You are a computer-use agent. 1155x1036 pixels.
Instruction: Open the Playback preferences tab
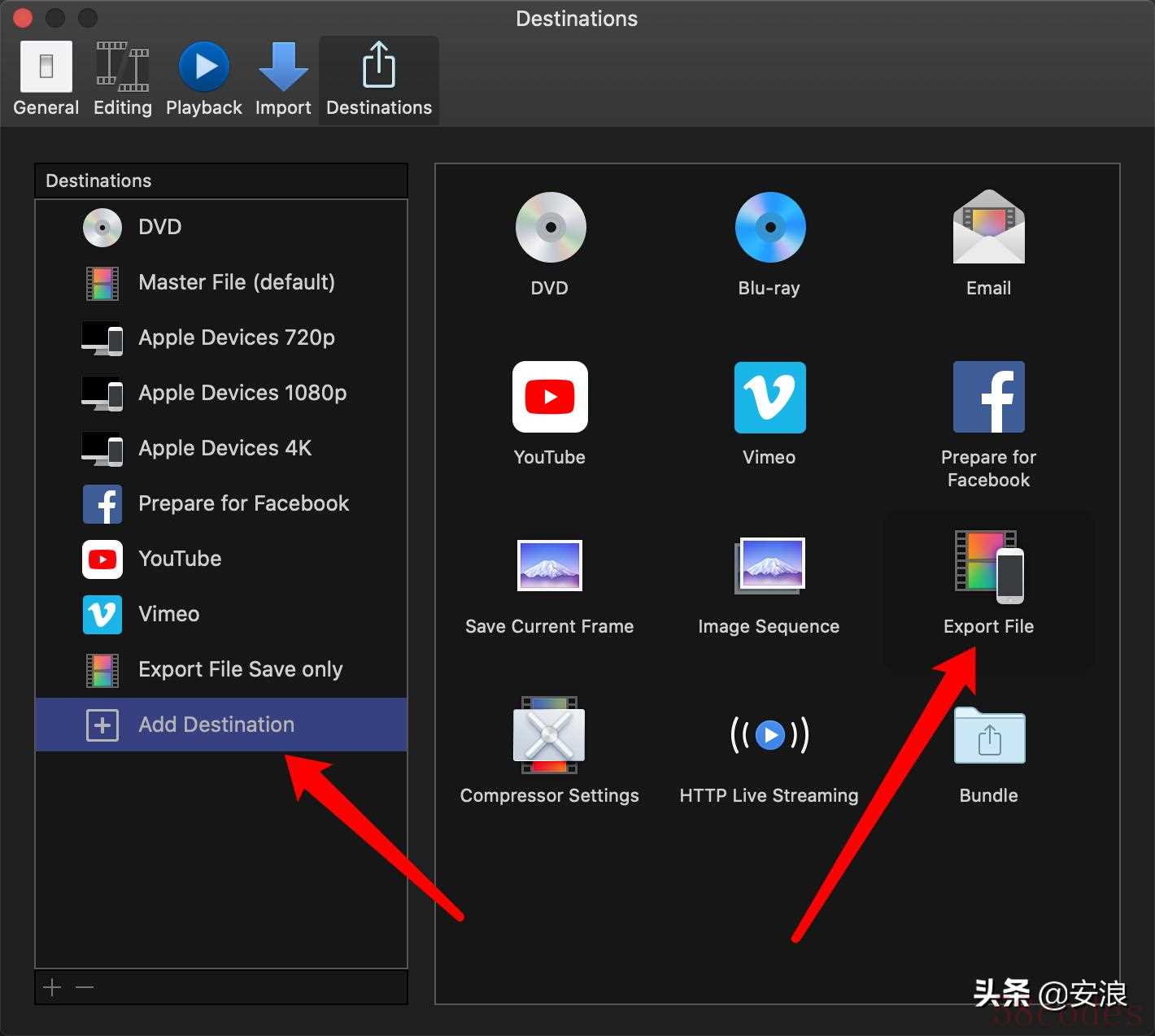pos(203,80)
